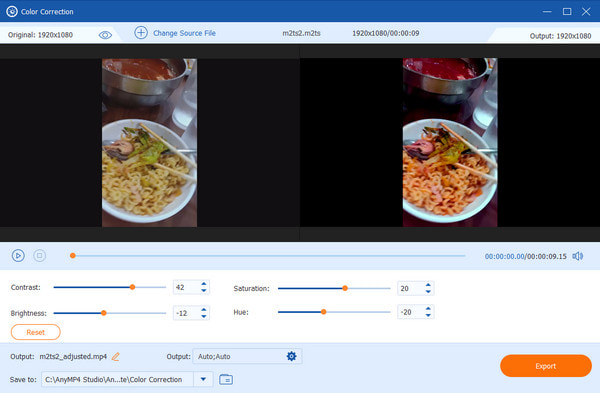This screenshot has height=393, width=600.
Task: Export the adjusted video
Action: coord(546,366)
